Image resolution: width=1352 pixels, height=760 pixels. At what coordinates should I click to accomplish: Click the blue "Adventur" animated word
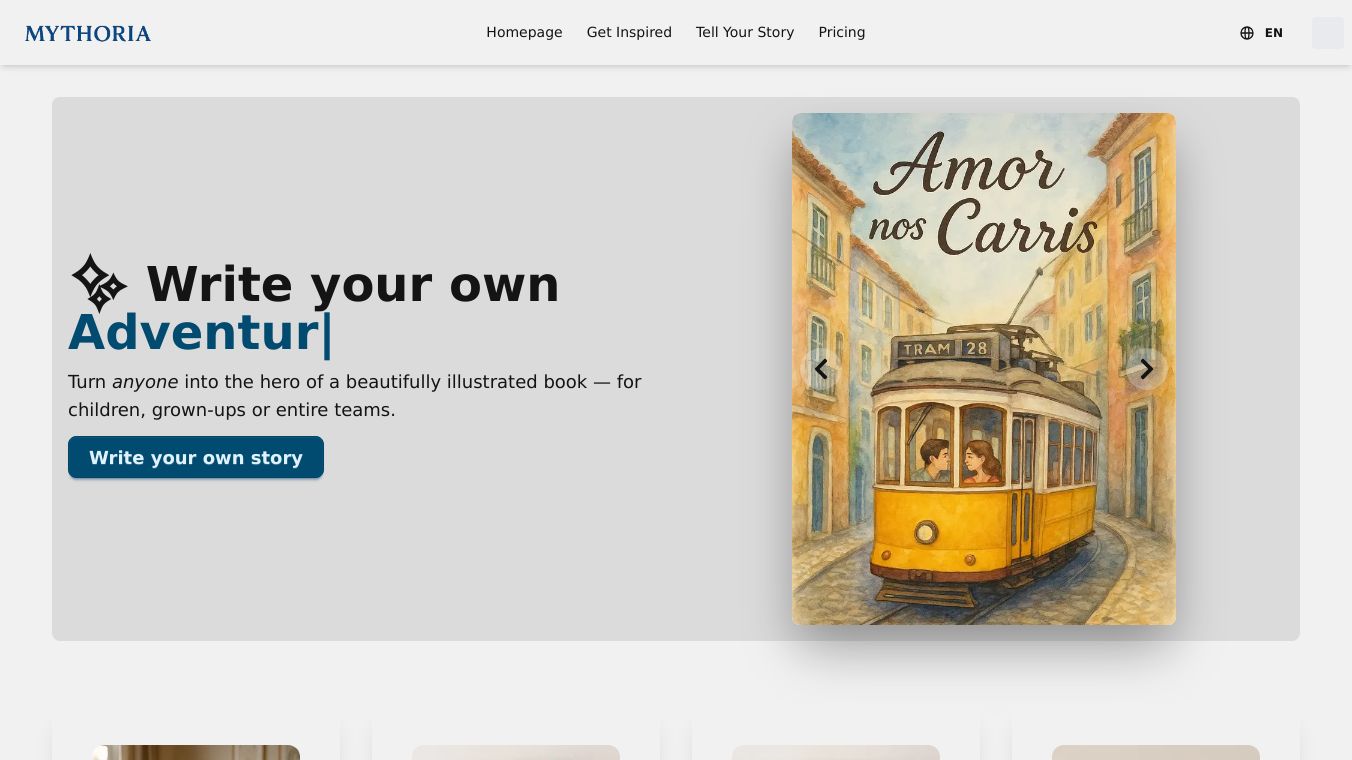point(194,332)
